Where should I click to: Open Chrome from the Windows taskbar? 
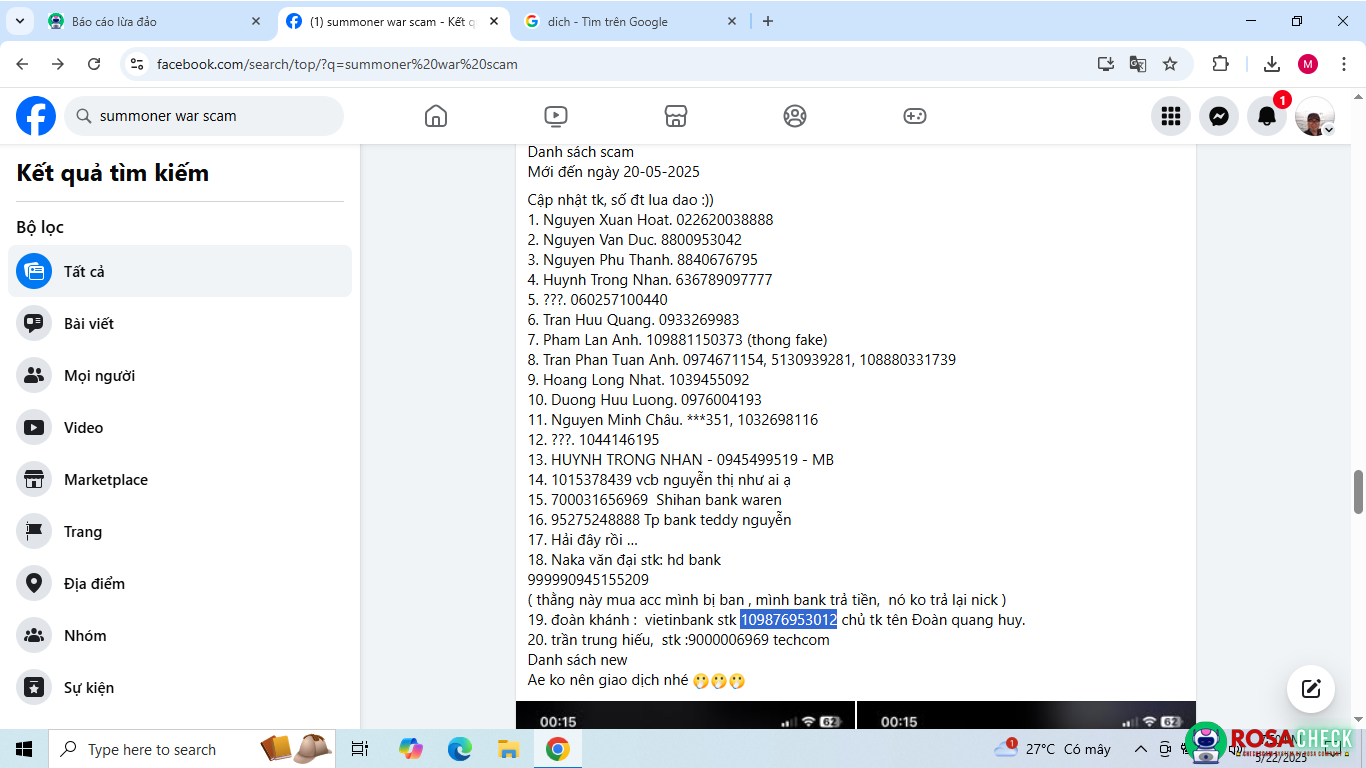point(558,749)
